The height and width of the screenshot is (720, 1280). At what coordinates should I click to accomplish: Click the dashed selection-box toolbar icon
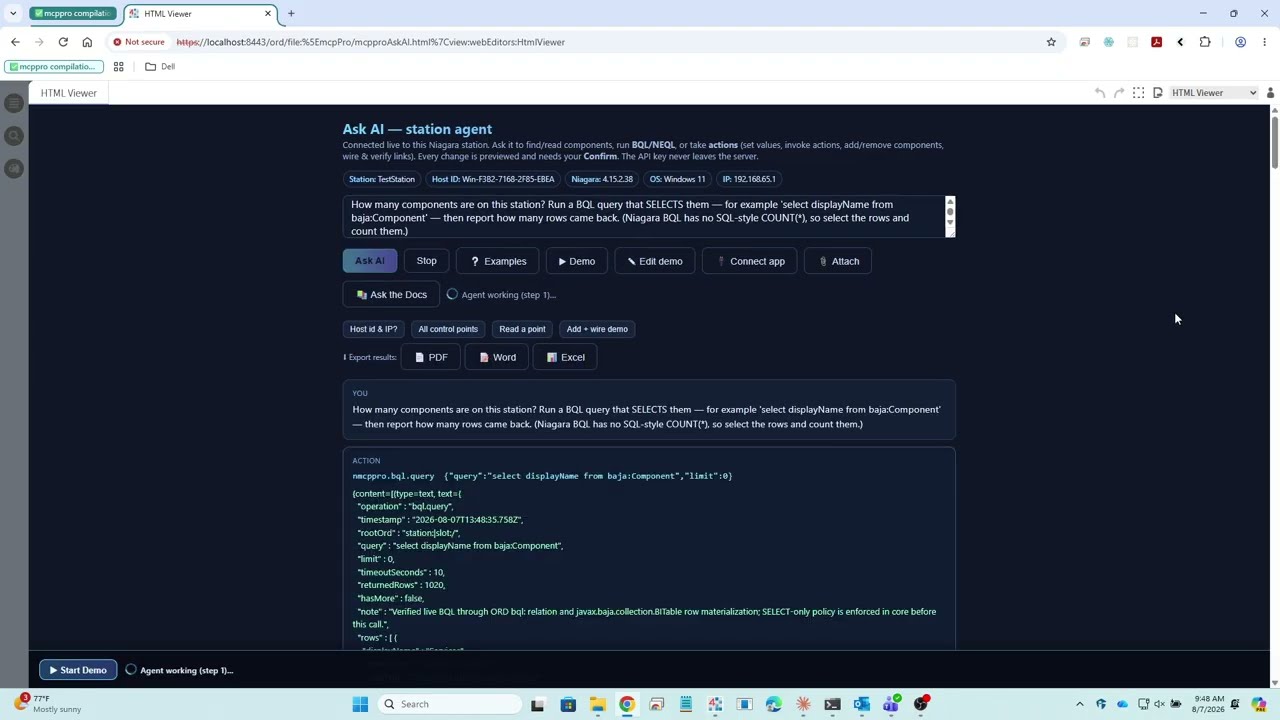(1138, 93)
